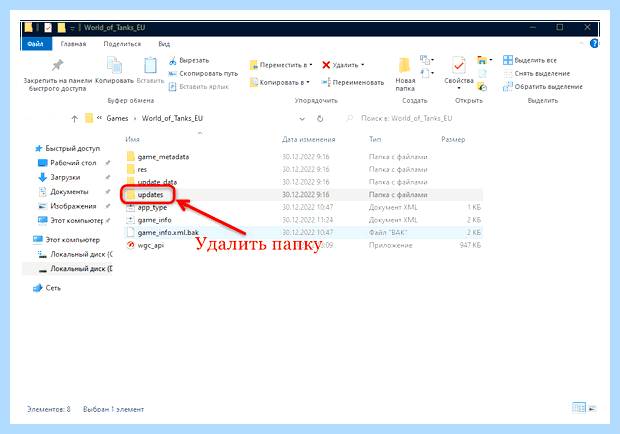Viewport: 620px width, 434px height.
Task: Click the Refresh icon by address bar
Action: pyautogui.click(x=320, y=119)
